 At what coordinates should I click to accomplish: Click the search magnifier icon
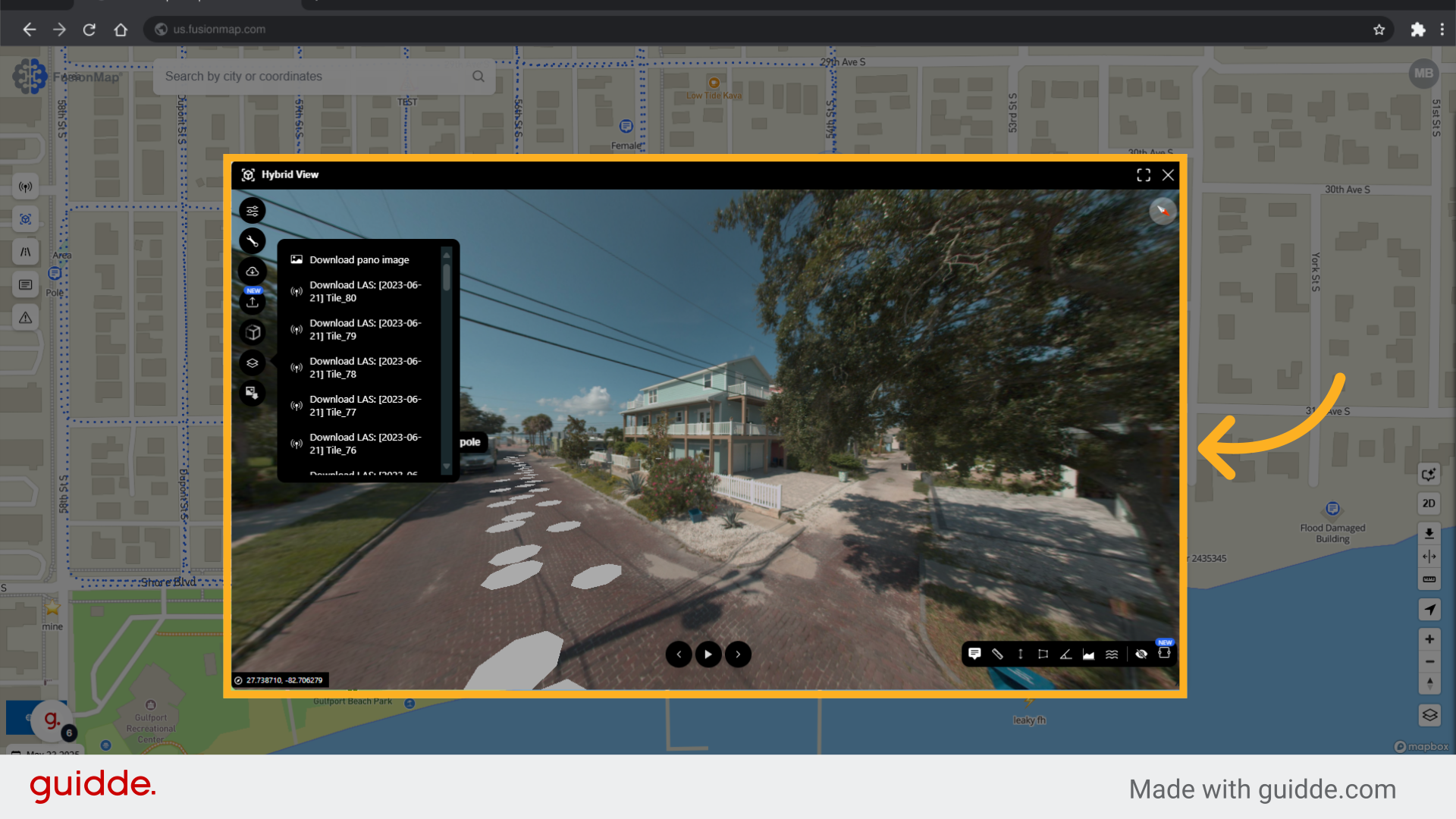pyautogui.click(x=479, y=77)
